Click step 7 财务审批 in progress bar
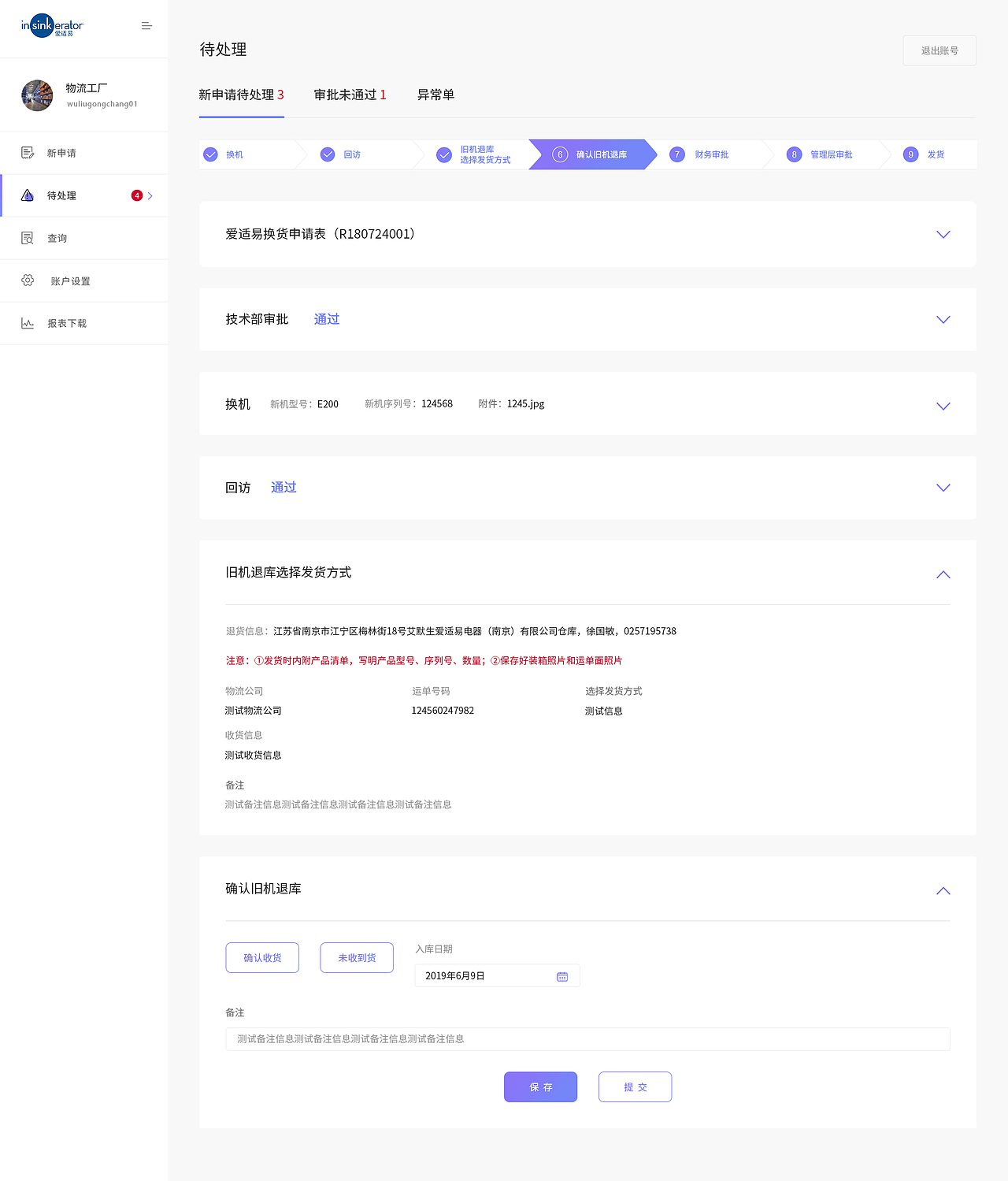This screenshot has height=1181, width=1008. point(701,154)
